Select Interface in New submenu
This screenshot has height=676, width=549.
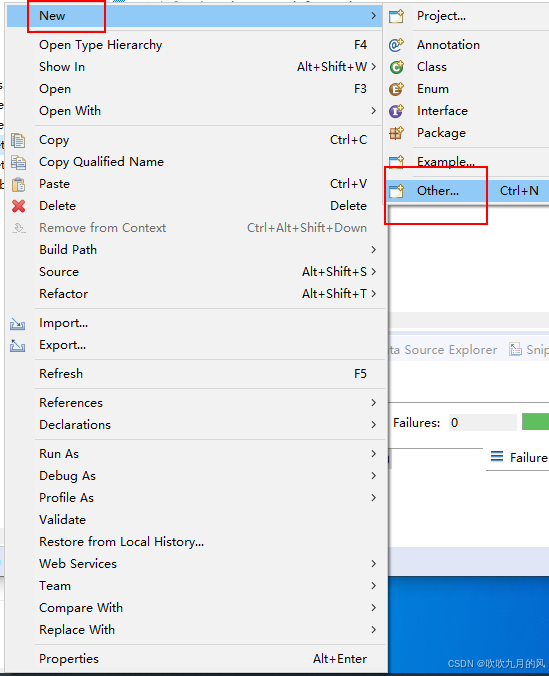click(x=467, y=111)
